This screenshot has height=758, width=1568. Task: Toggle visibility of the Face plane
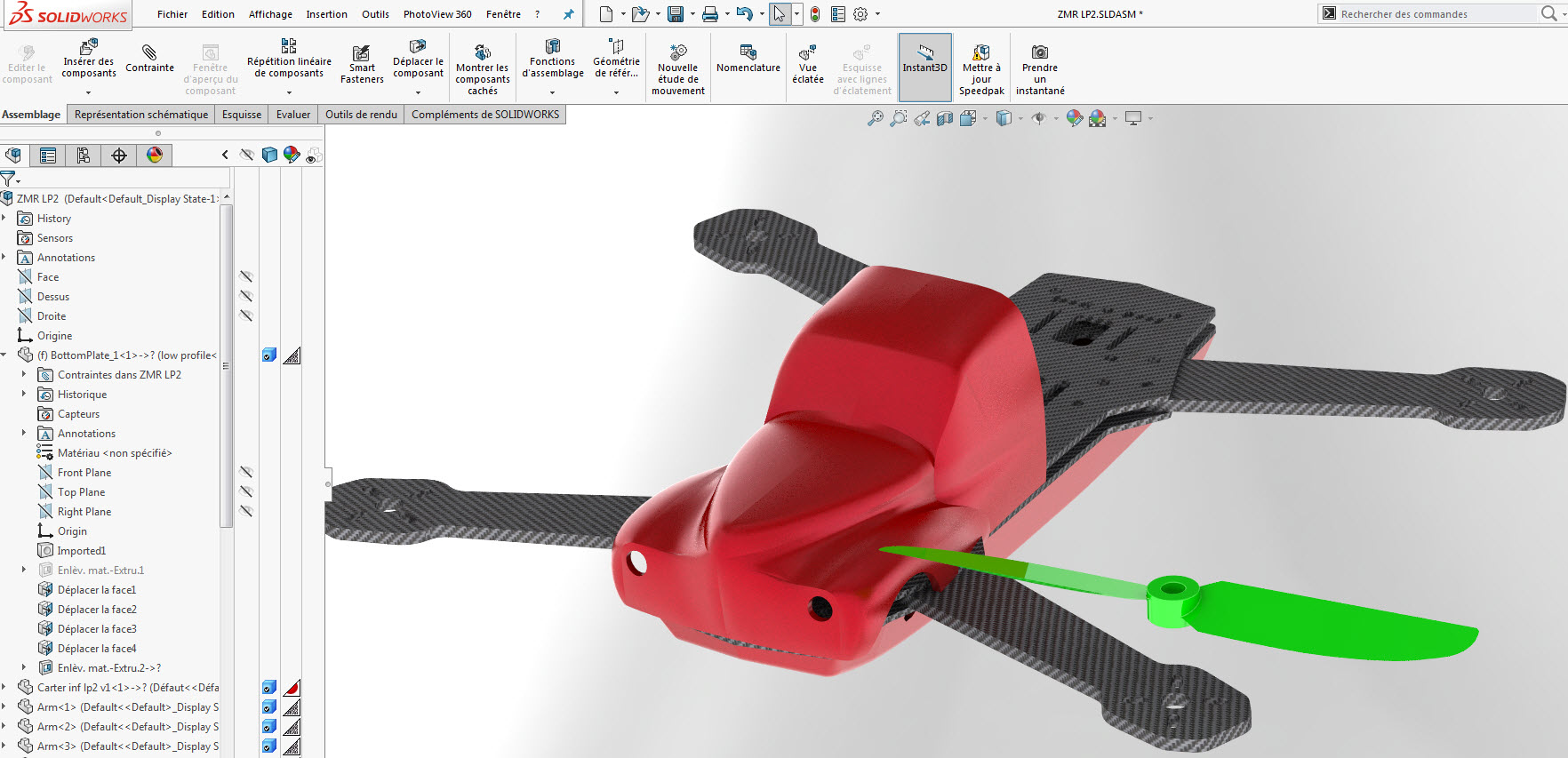246,277
